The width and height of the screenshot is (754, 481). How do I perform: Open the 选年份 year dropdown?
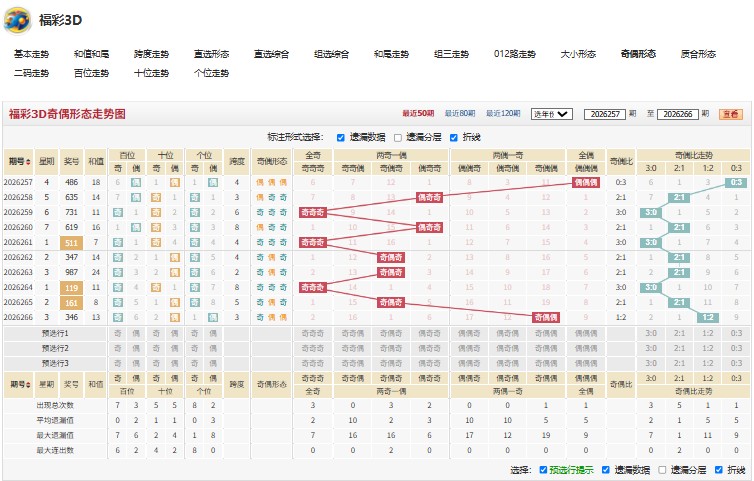552,114
